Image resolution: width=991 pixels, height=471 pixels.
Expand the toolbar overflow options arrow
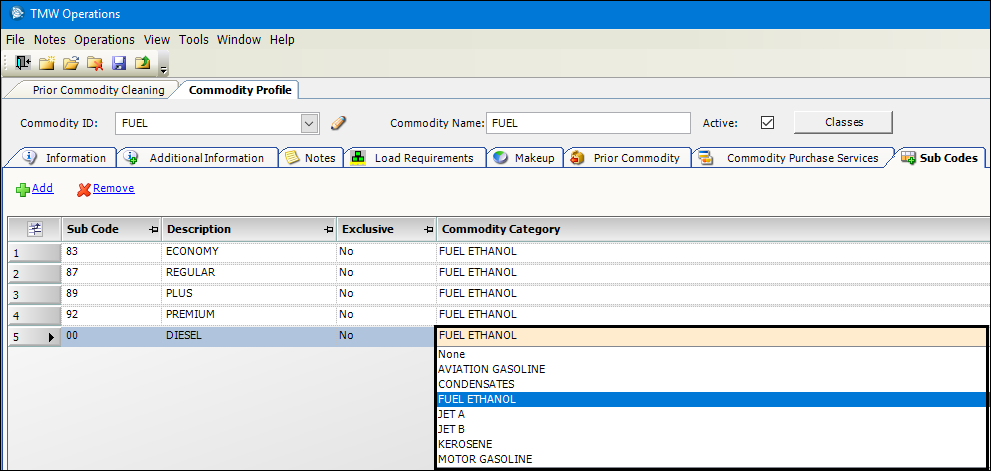point(164,68)
